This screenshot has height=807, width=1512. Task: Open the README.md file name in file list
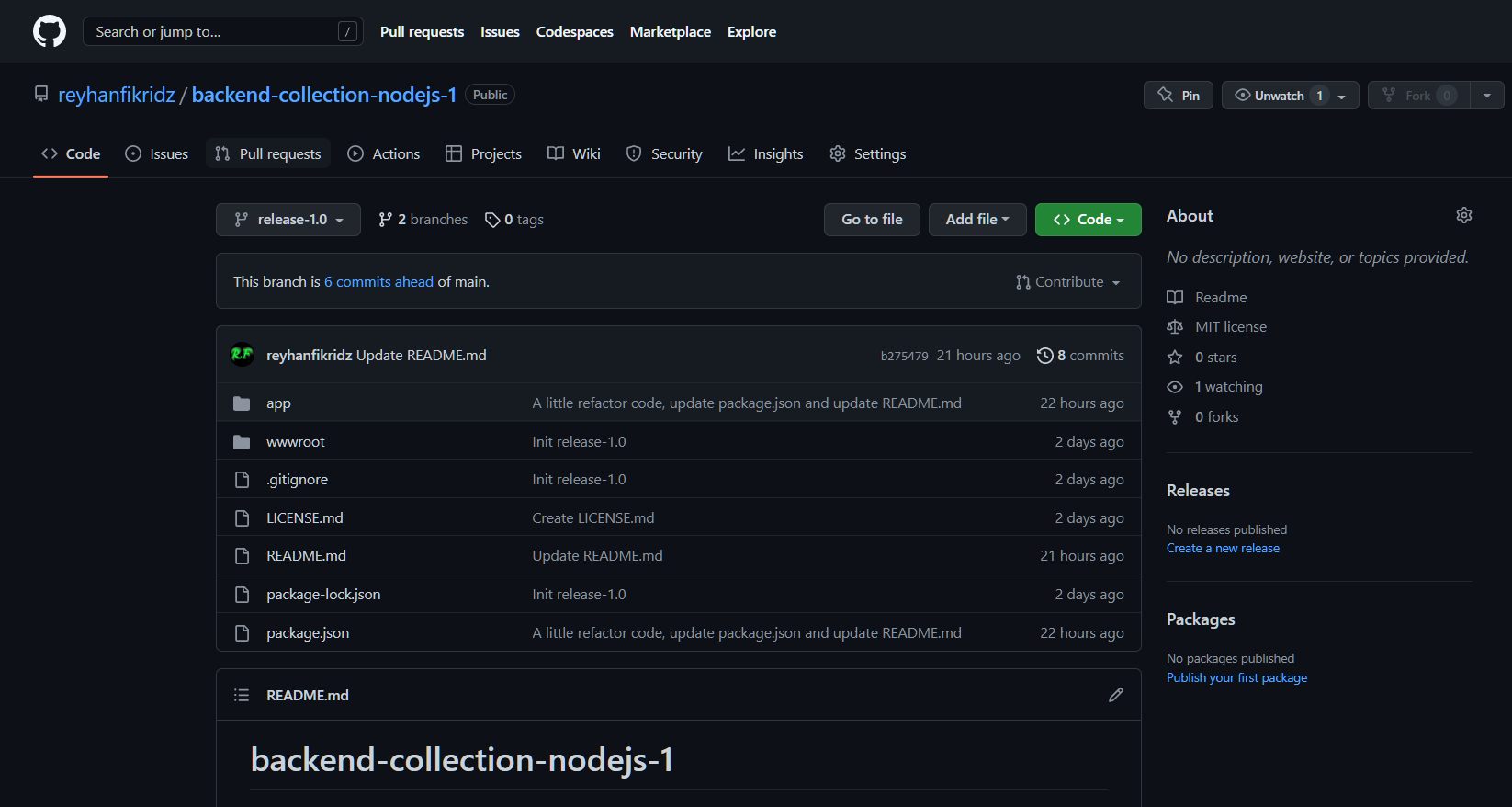tap(306, 556)
